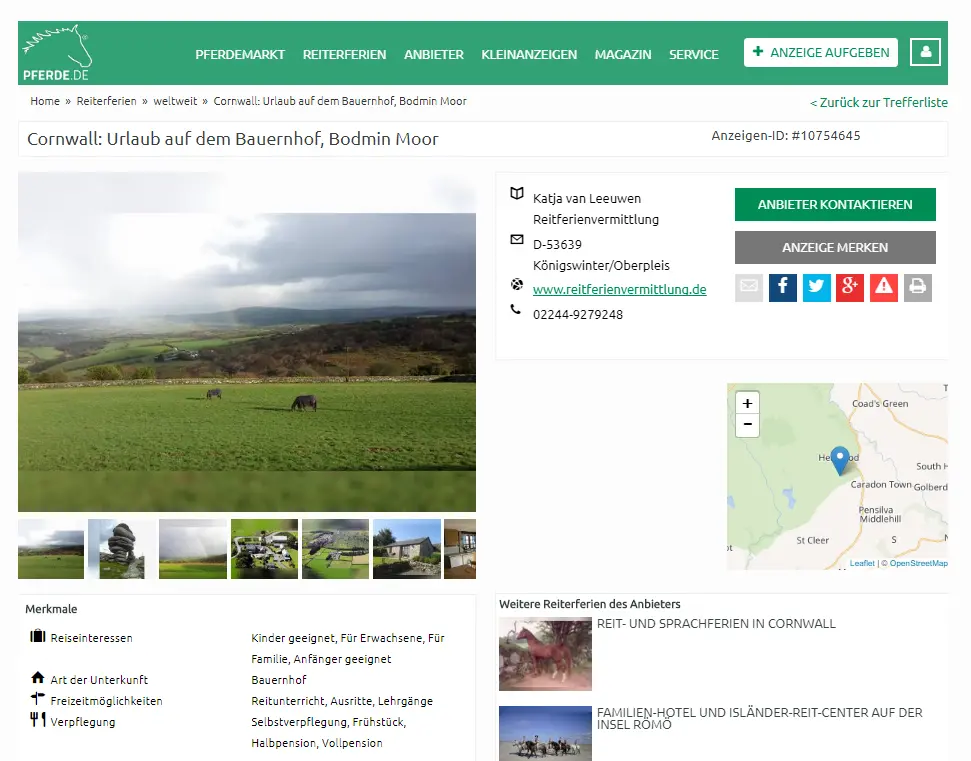Zoom in on the map
The height and width of the screenshot is (761, 971).
(747, 404)
